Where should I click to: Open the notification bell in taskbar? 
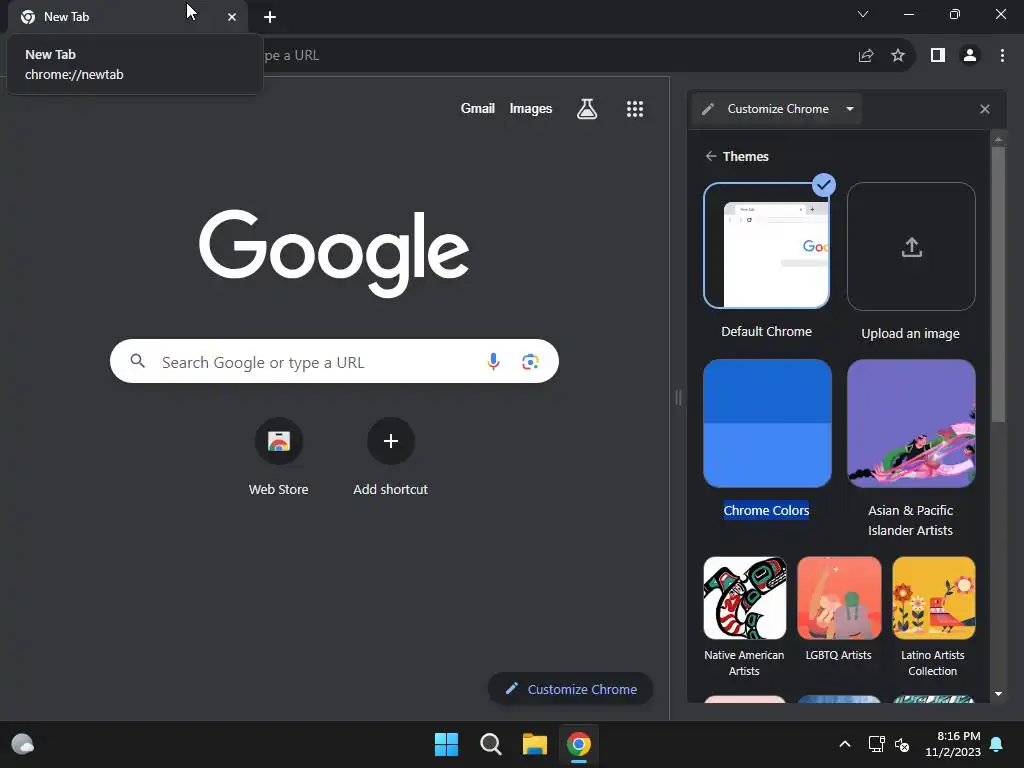(997, 744)
